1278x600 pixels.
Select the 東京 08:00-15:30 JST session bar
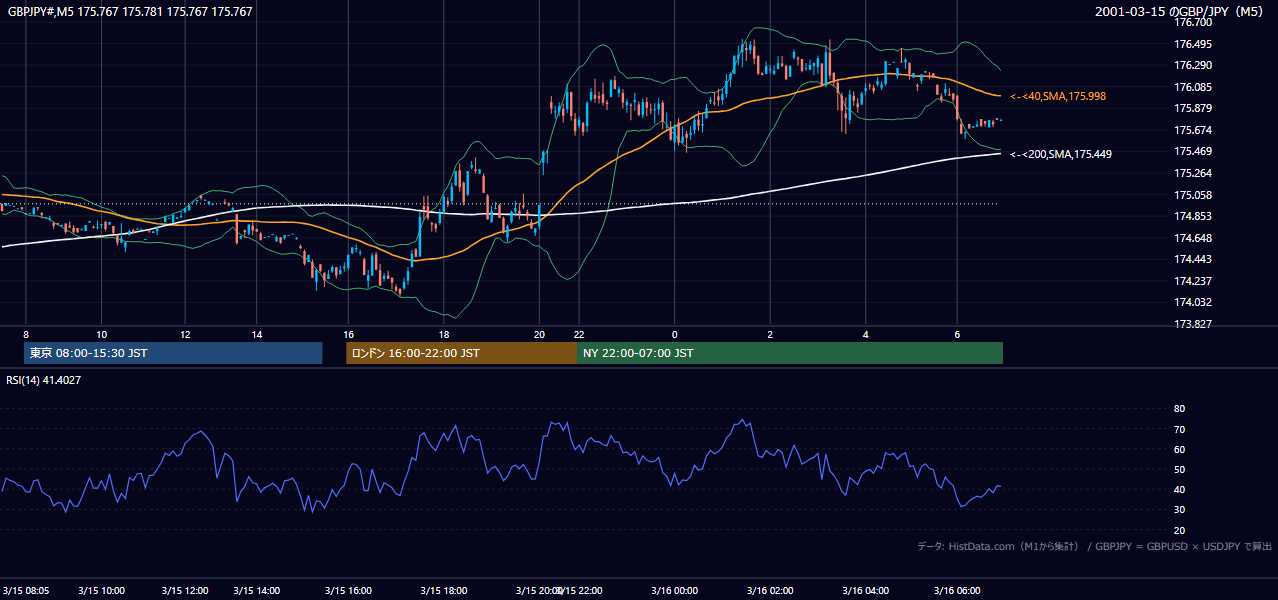(x=173, y=353)
